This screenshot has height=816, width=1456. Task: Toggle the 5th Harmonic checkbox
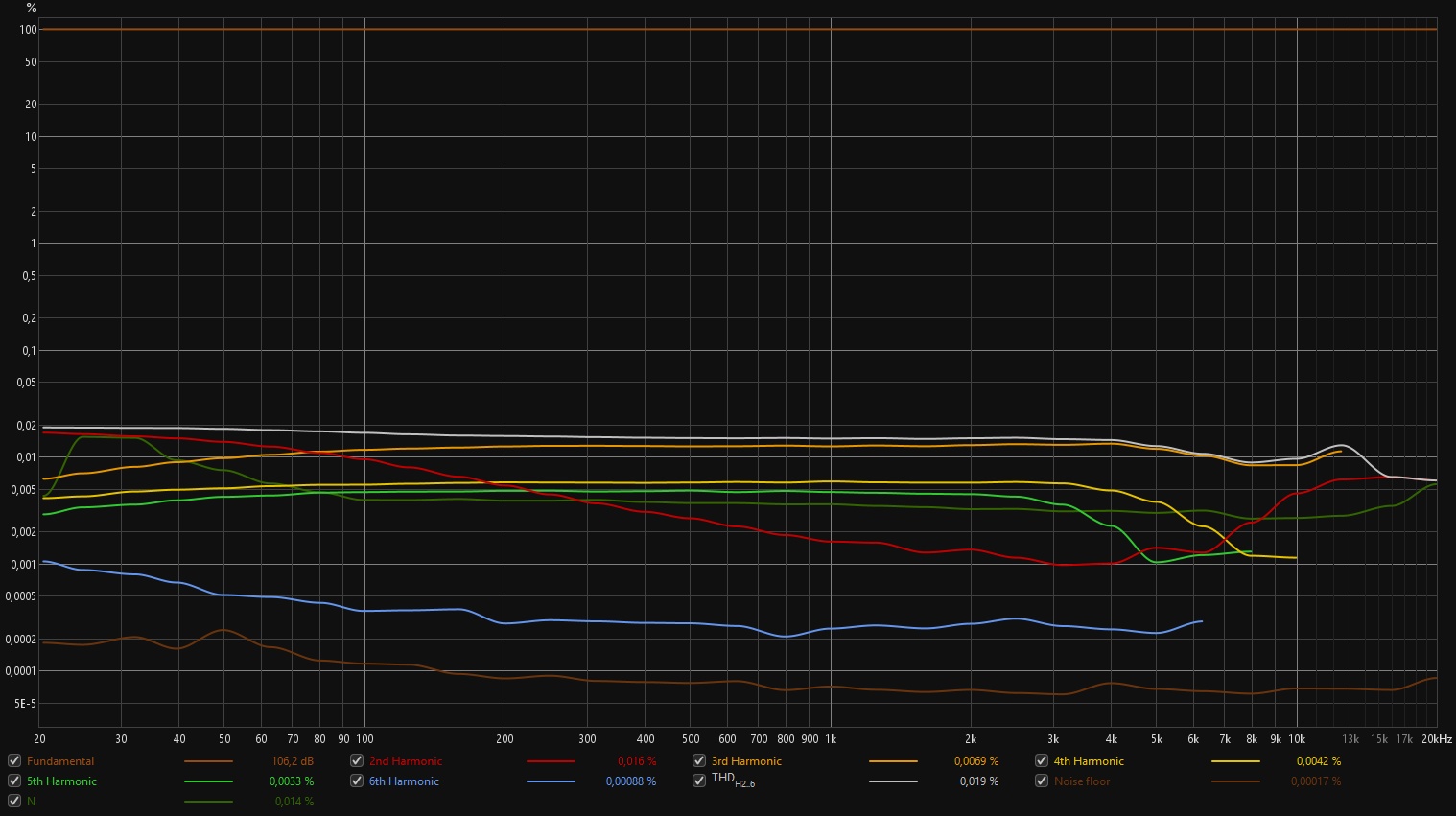(14, 781)
